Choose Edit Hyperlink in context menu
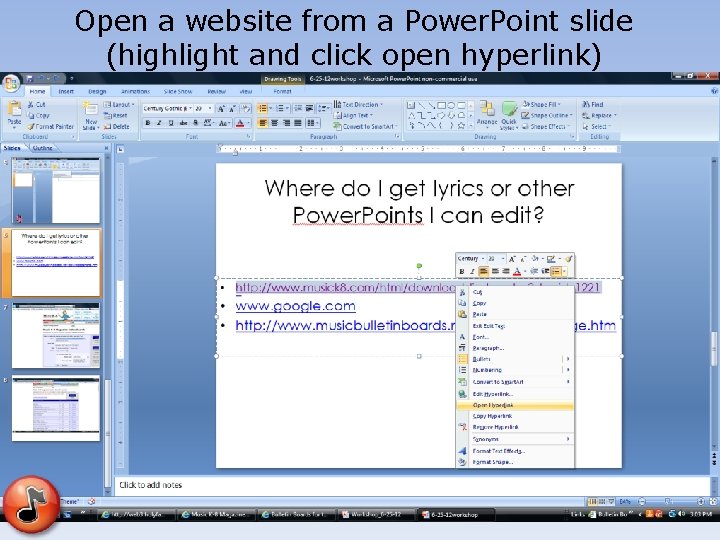The image size is (720, 540). pyautogui.click(x=515, y=394)
